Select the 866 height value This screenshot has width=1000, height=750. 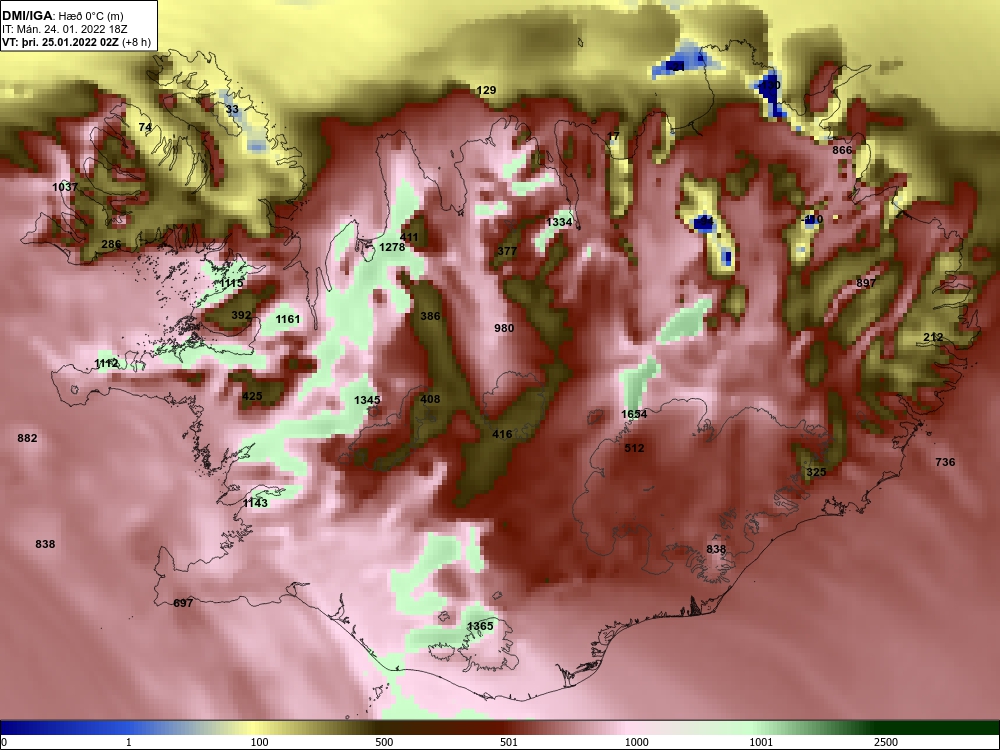click(842, 151)
